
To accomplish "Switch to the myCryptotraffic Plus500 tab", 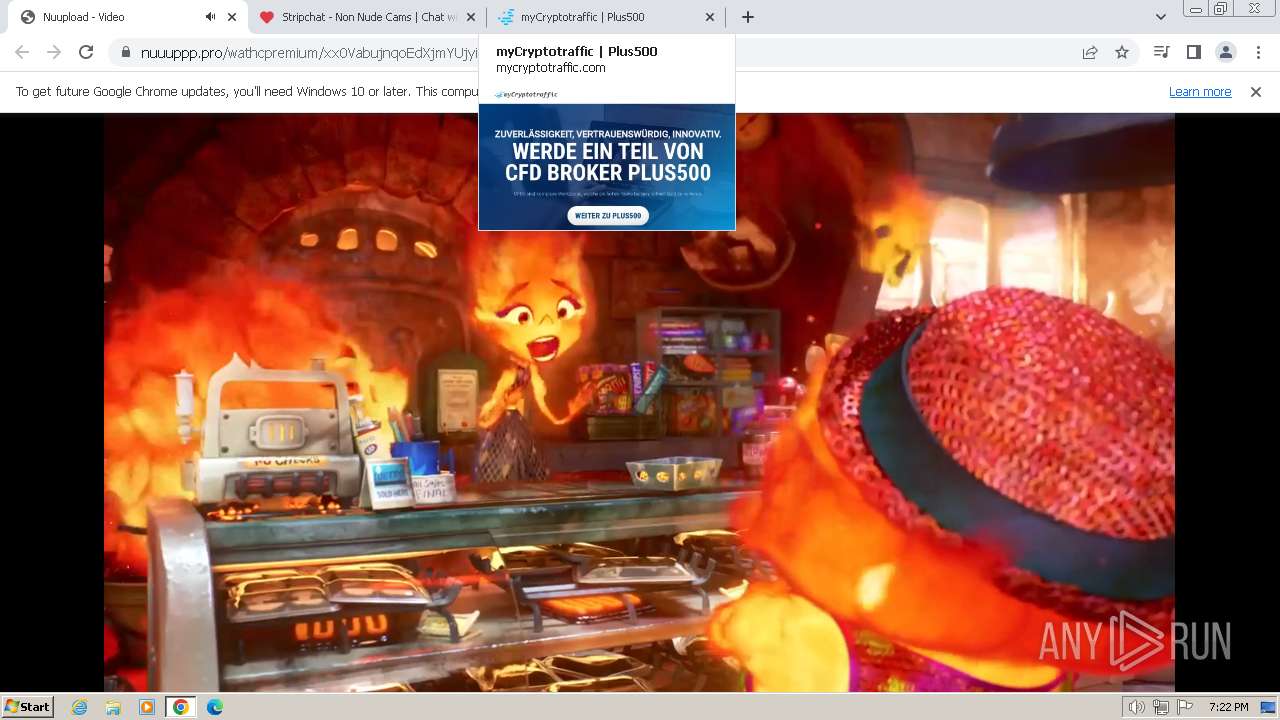I will 606,17.
